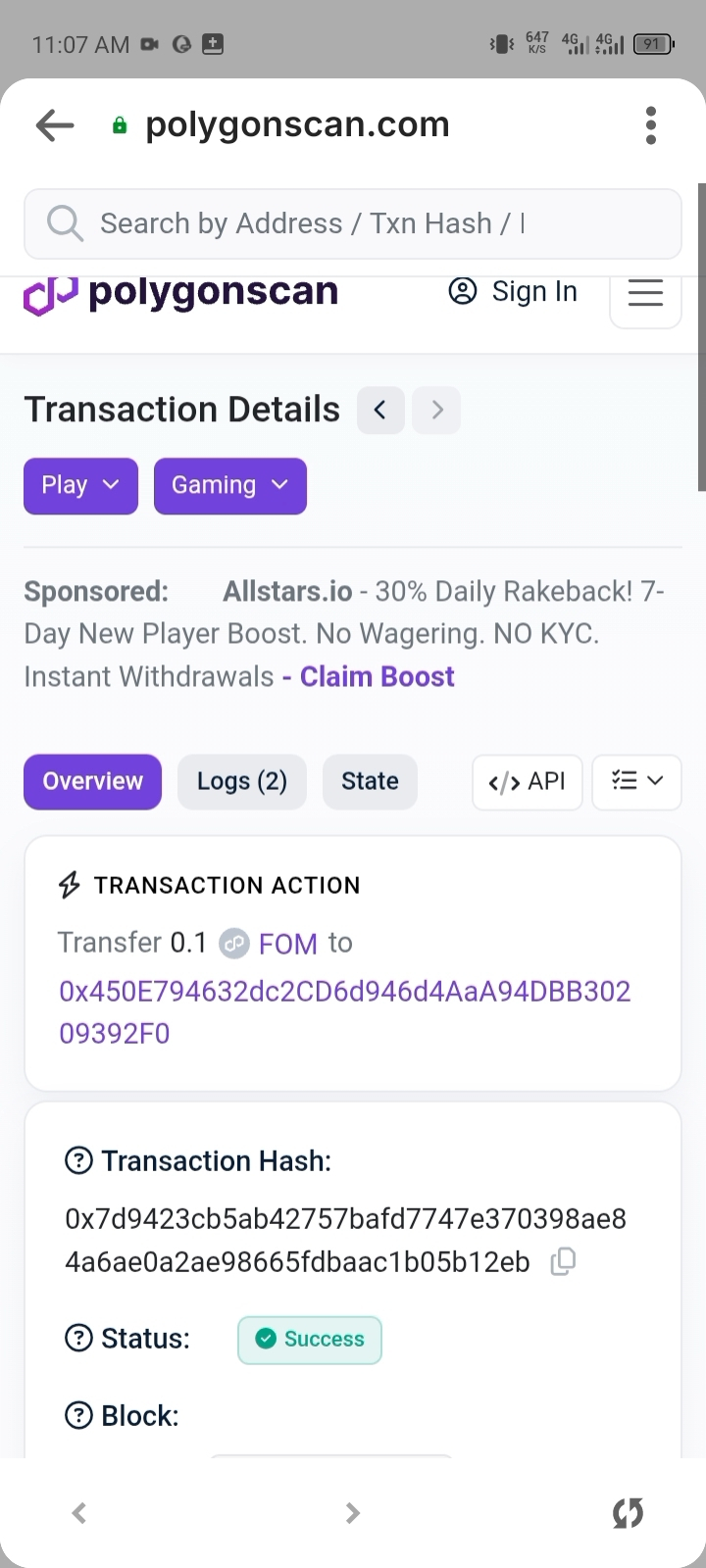Click Sign In

(513, 292)
